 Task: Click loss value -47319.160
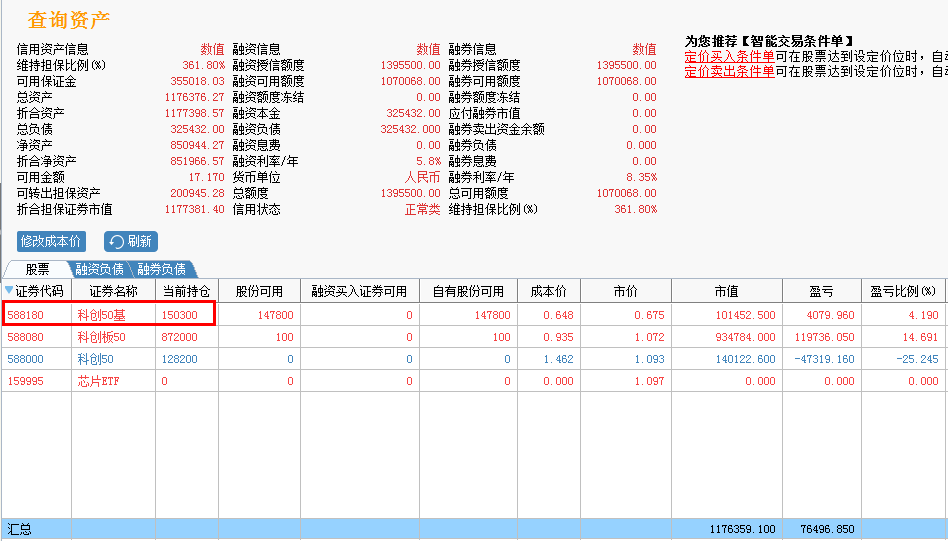click(825, 359)
